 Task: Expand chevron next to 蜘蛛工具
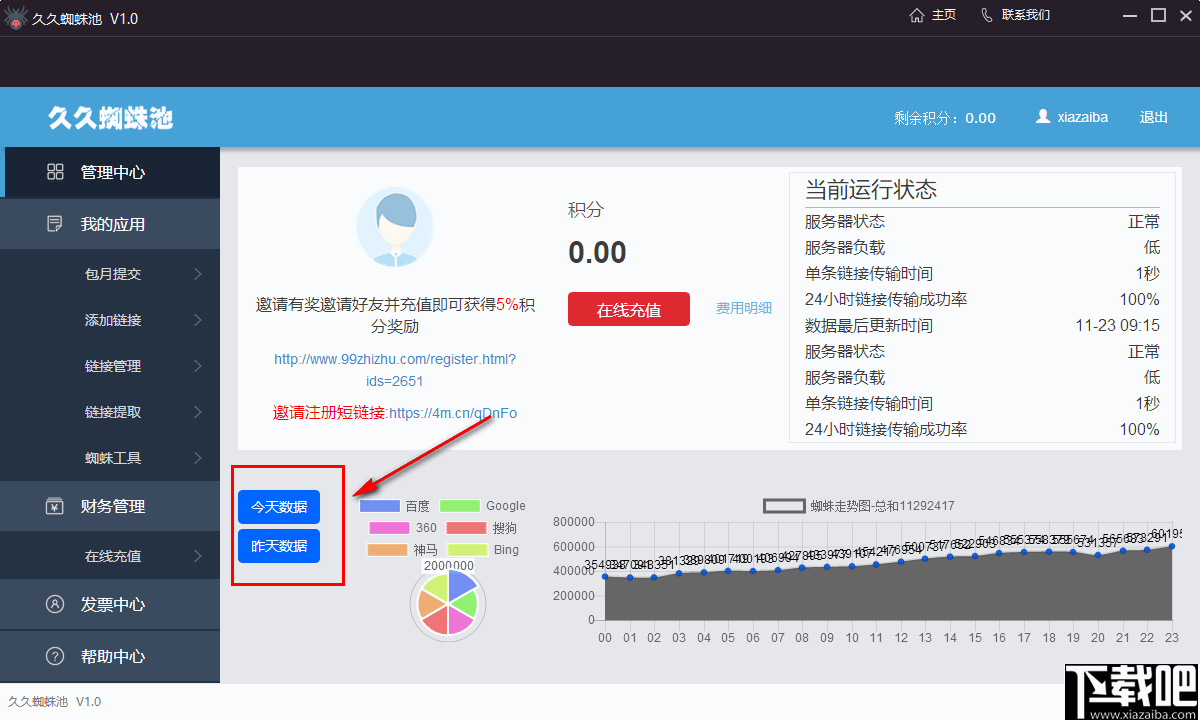click(198, 458)
